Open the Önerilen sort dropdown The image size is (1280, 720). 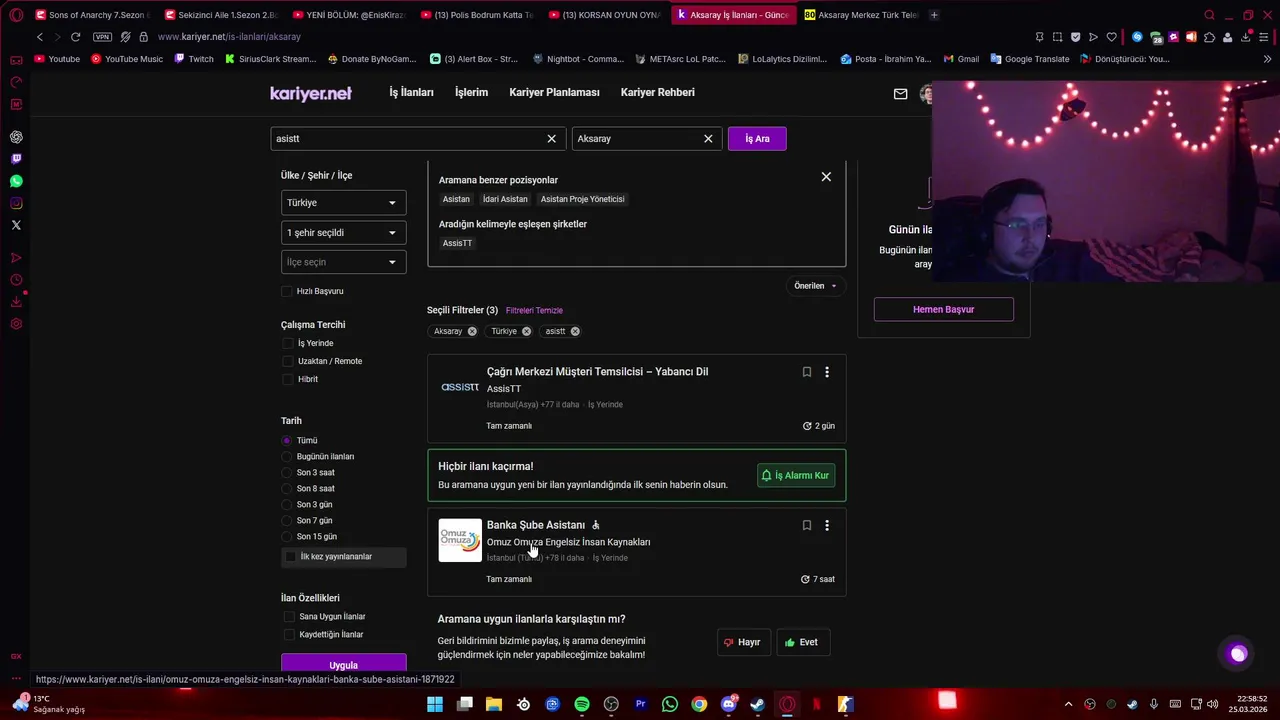815,286
